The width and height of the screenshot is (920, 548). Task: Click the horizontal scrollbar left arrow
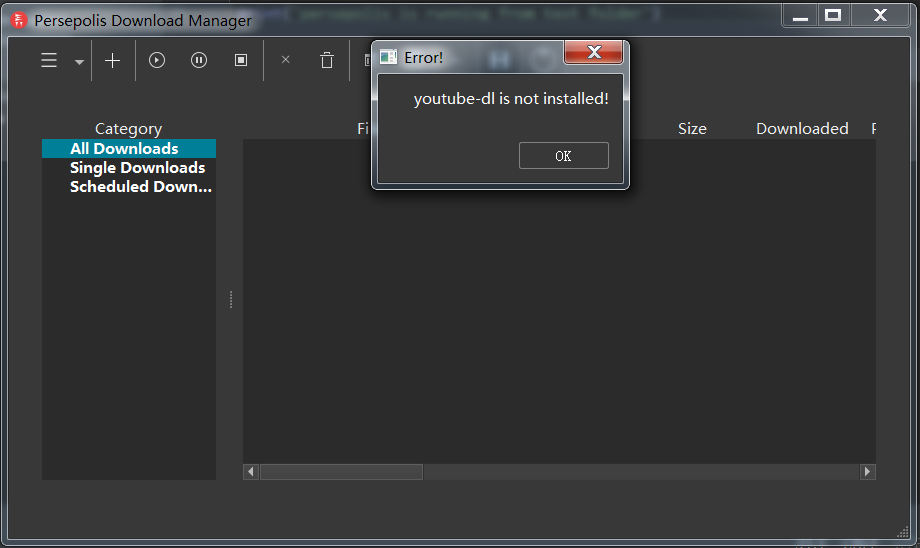[251, 472]
